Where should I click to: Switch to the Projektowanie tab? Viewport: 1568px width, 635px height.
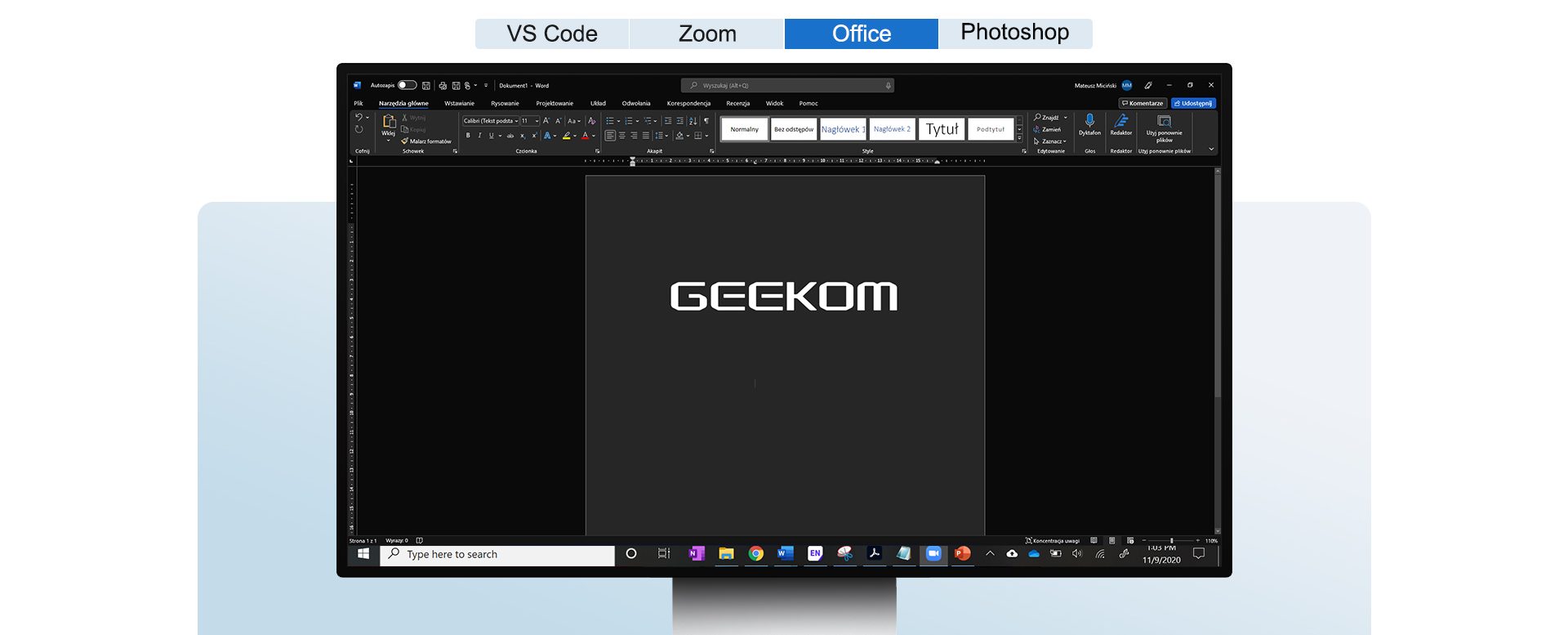(x=555, y=104)
